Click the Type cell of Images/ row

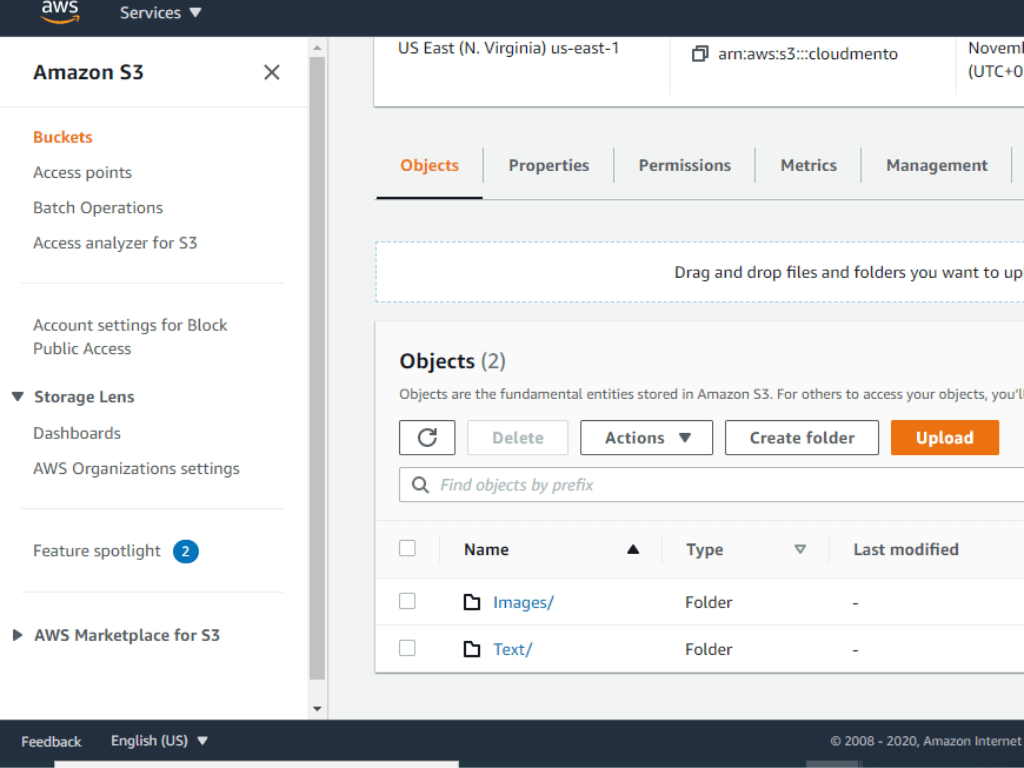(x=709, y=602)
